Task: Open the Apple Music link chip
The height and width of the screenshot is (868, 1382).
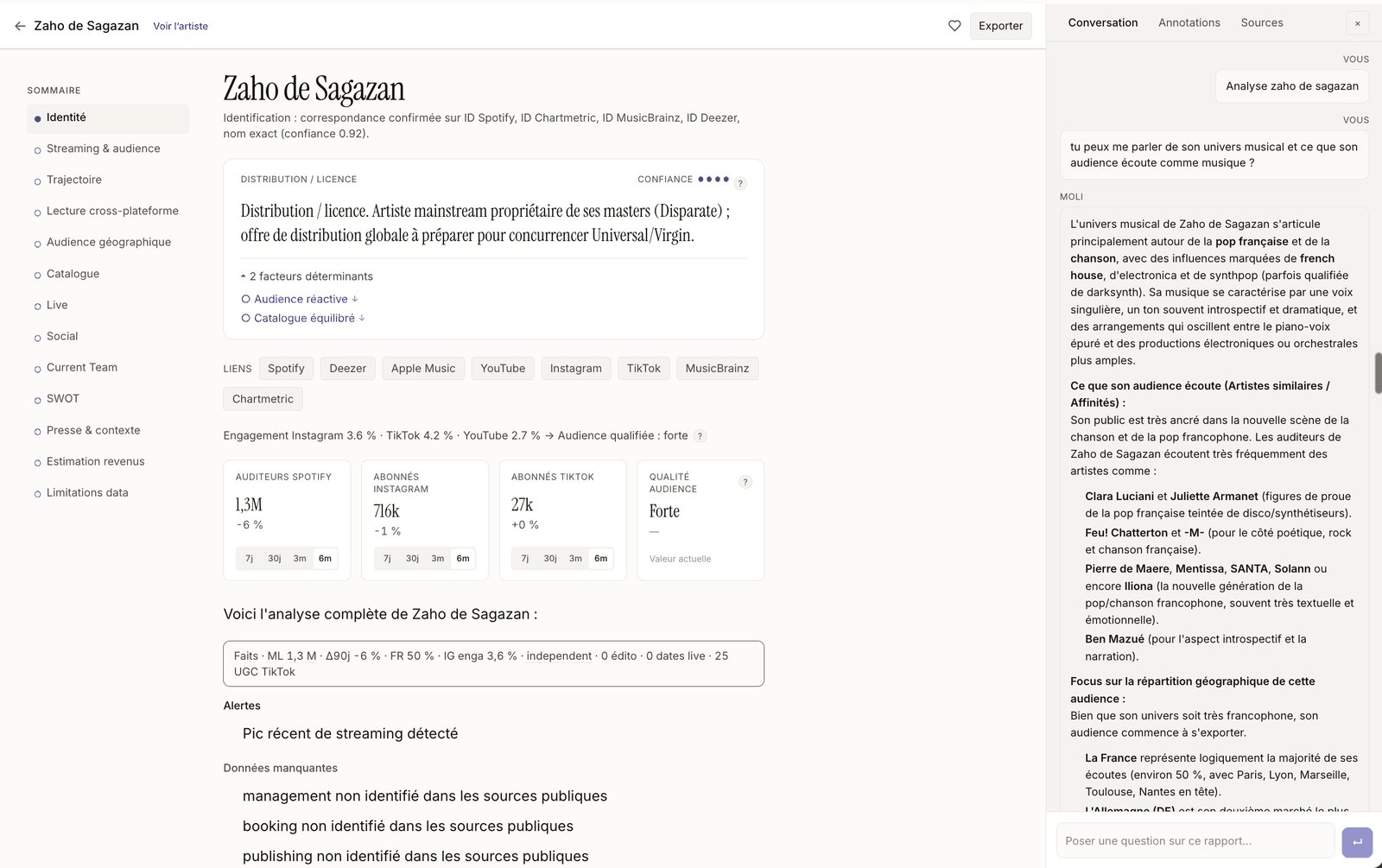Action: pyautogui.click(x=423, y=368)
